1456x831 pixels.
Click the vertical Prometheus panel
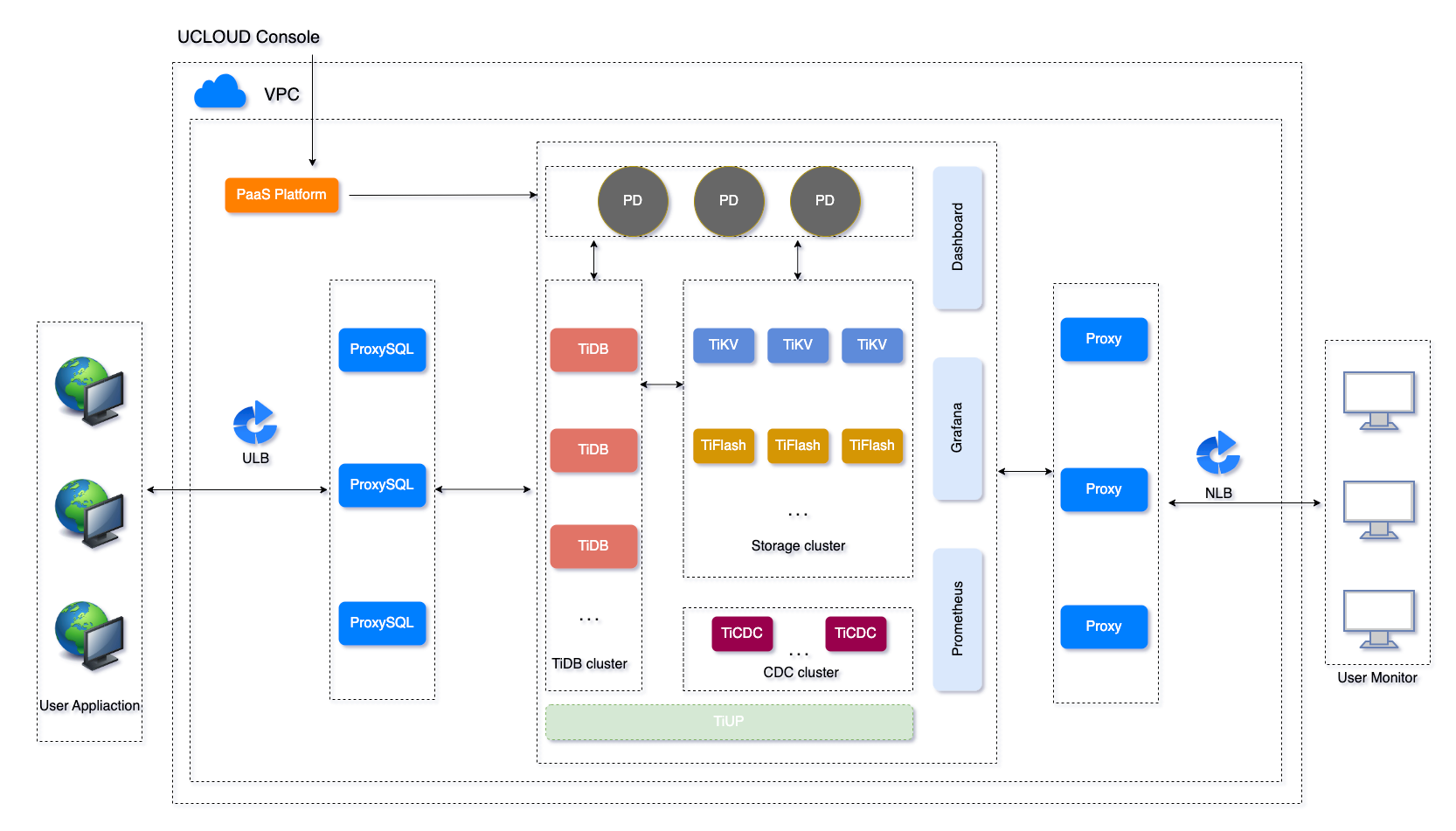[x=958, y=619]
